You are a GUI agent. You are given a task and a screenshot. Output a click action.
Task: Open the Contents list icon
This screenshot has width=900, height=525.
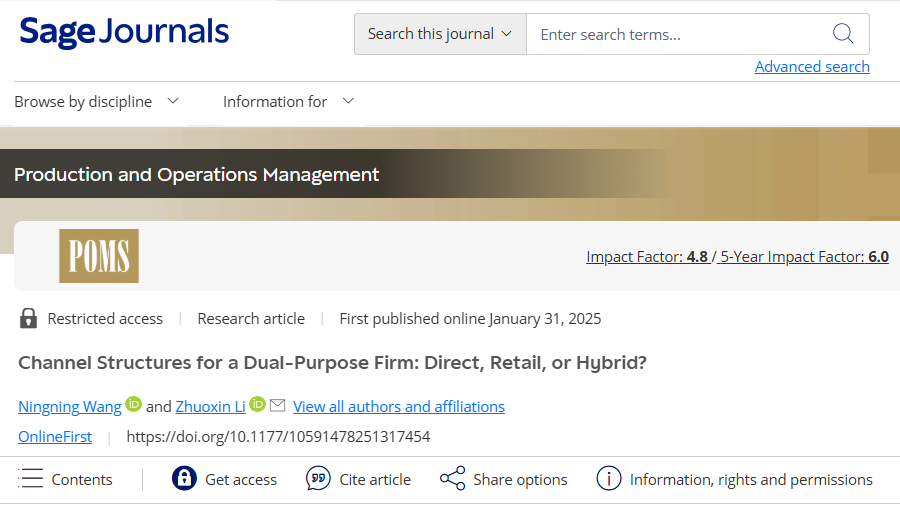(x=31, y=479)
